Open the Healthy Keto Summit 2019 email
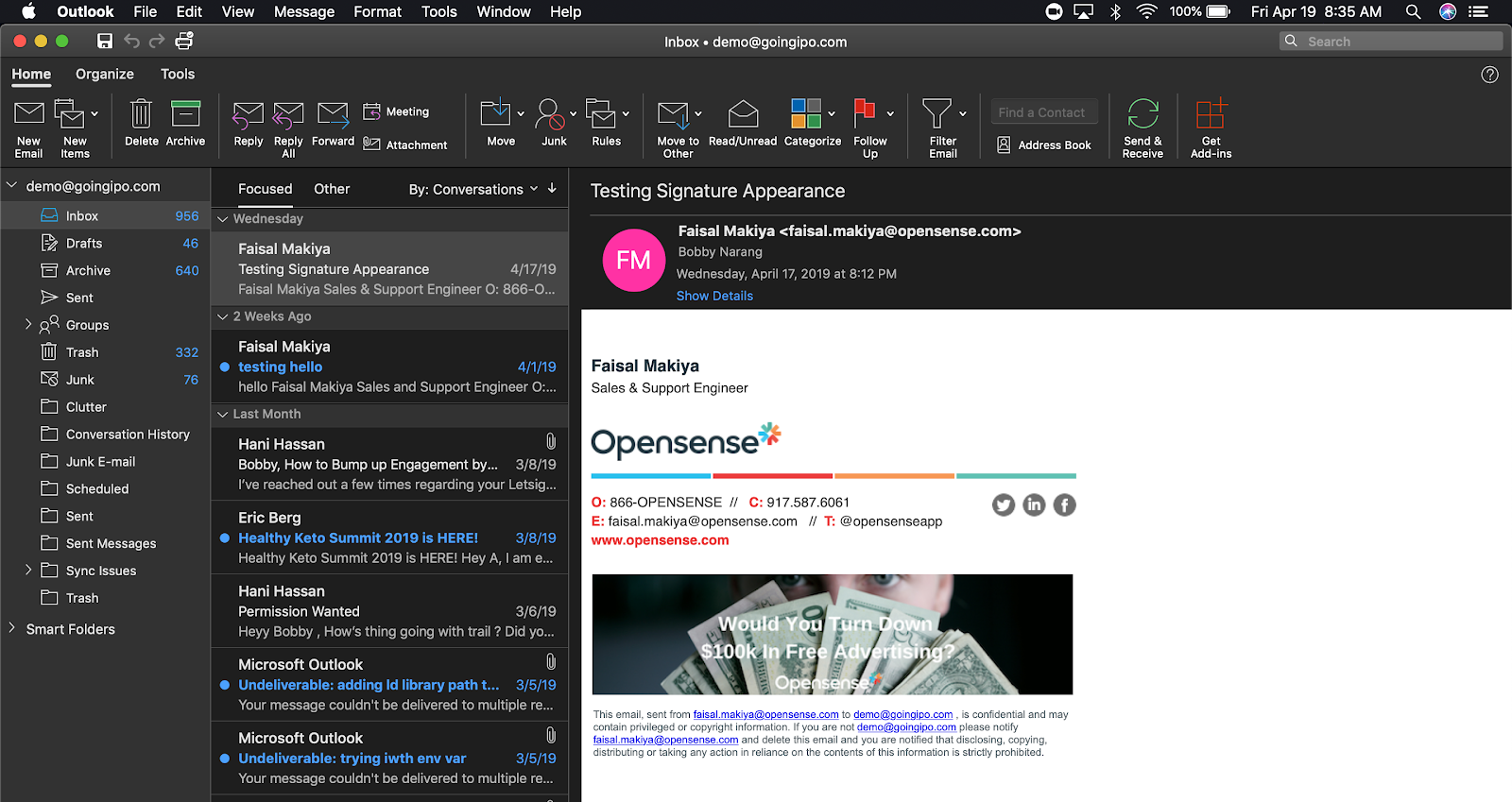The image size is (1512, 802). coord(389,538)
